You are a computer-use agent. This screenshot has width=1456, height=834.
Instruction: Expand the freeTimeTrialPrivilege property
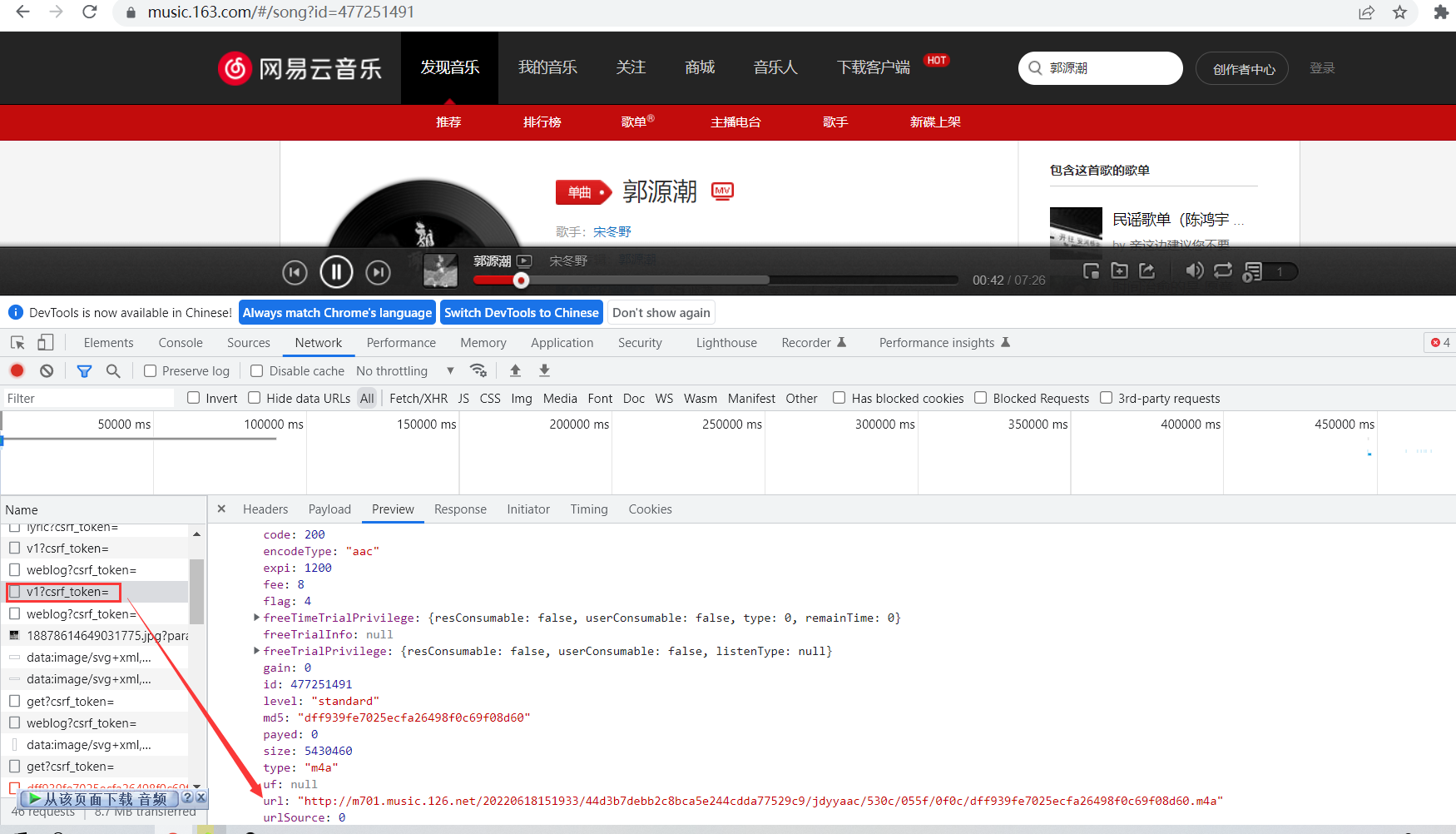click(256, 618)
